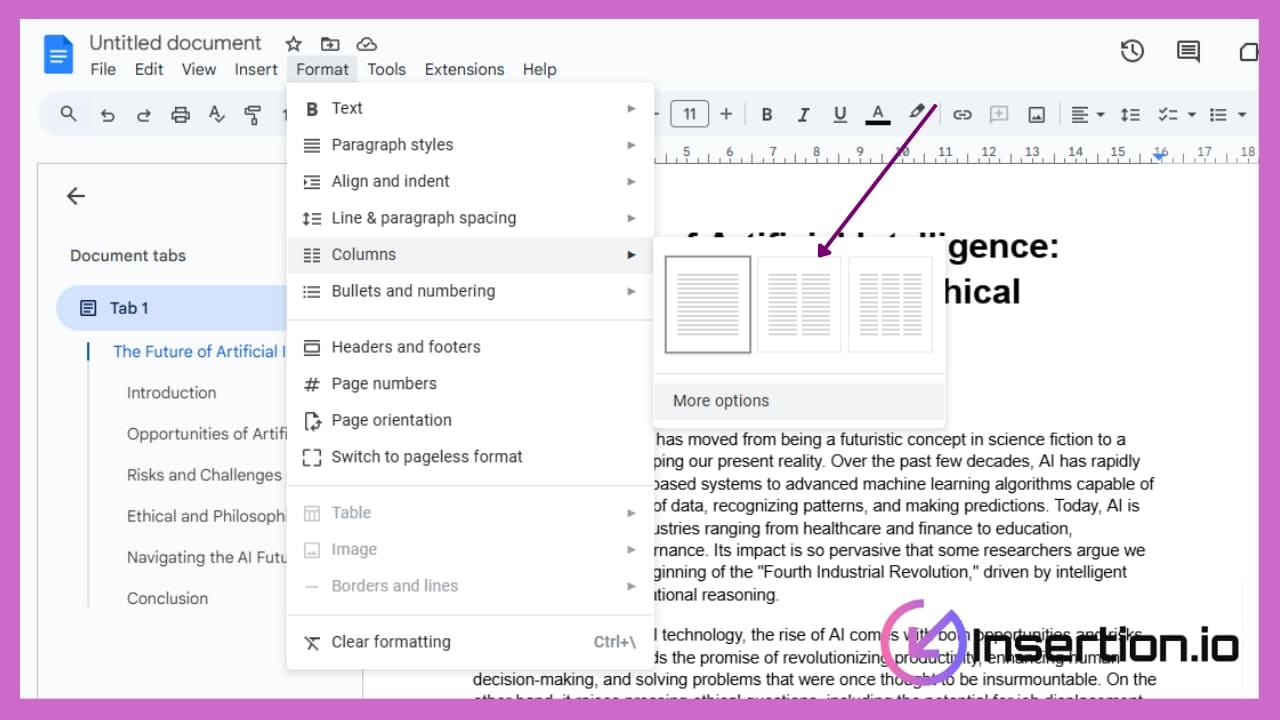The height and width of the screenshot is (720, 1280).
Task: Open version history clock icon
Action: point(1132,51)
